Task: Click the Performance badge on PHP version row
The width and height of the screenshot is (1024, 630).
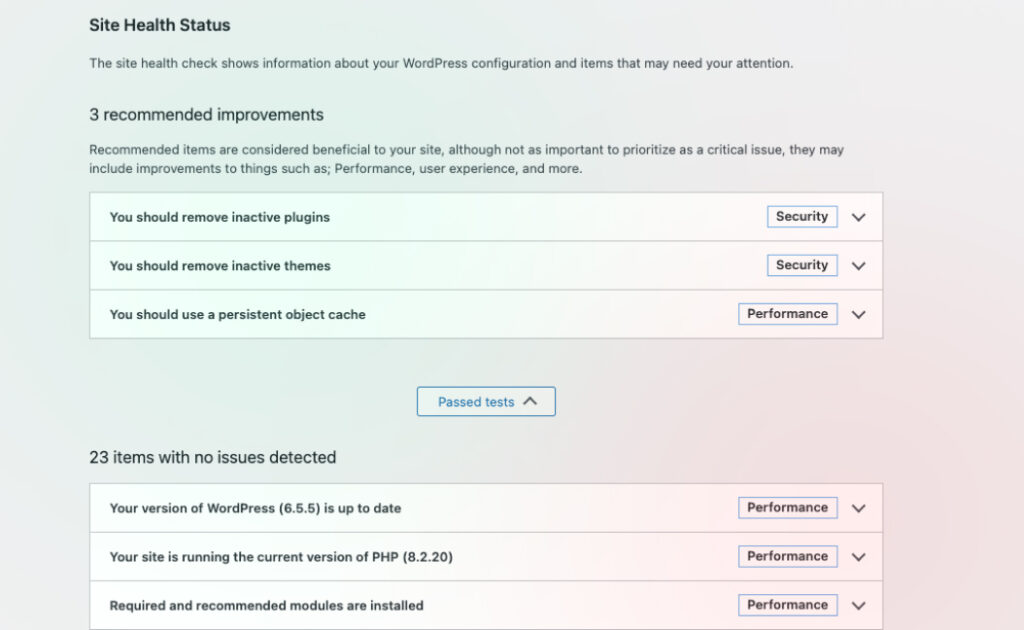Action: pyautogui.click(x=787, y=556)
